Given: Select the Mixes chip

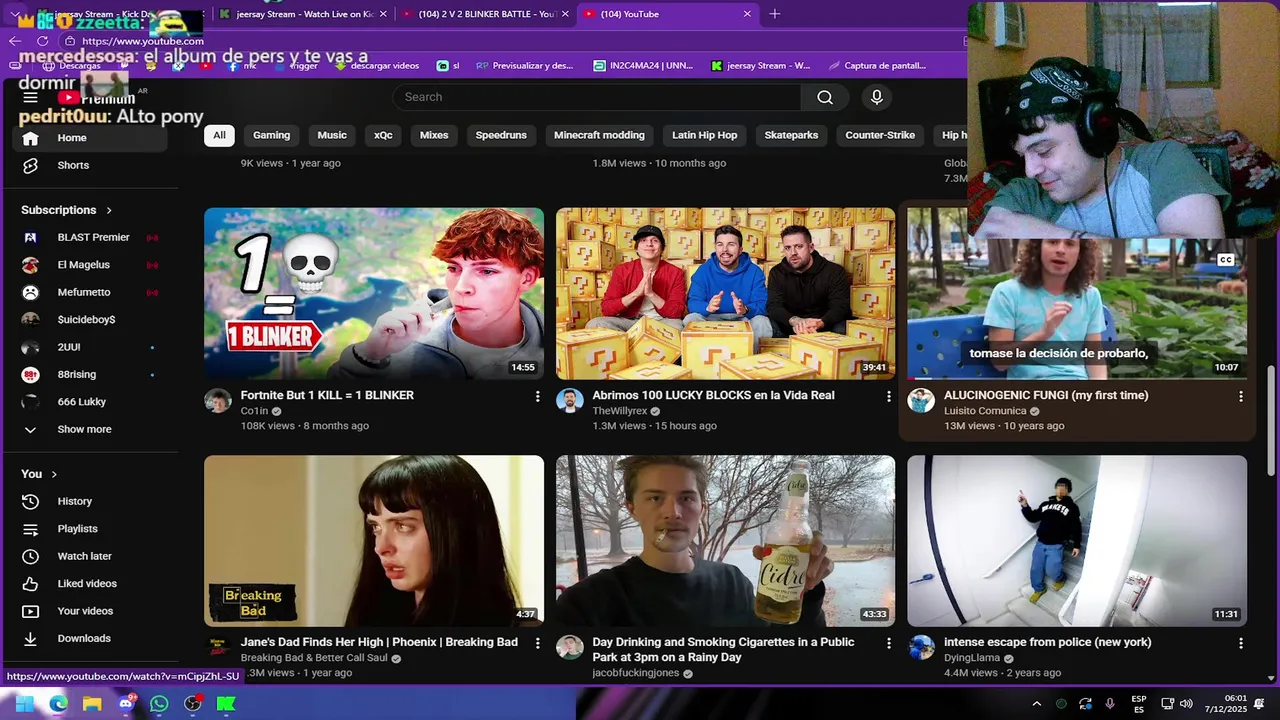Looking at the screenshot, I should [434, 135].
